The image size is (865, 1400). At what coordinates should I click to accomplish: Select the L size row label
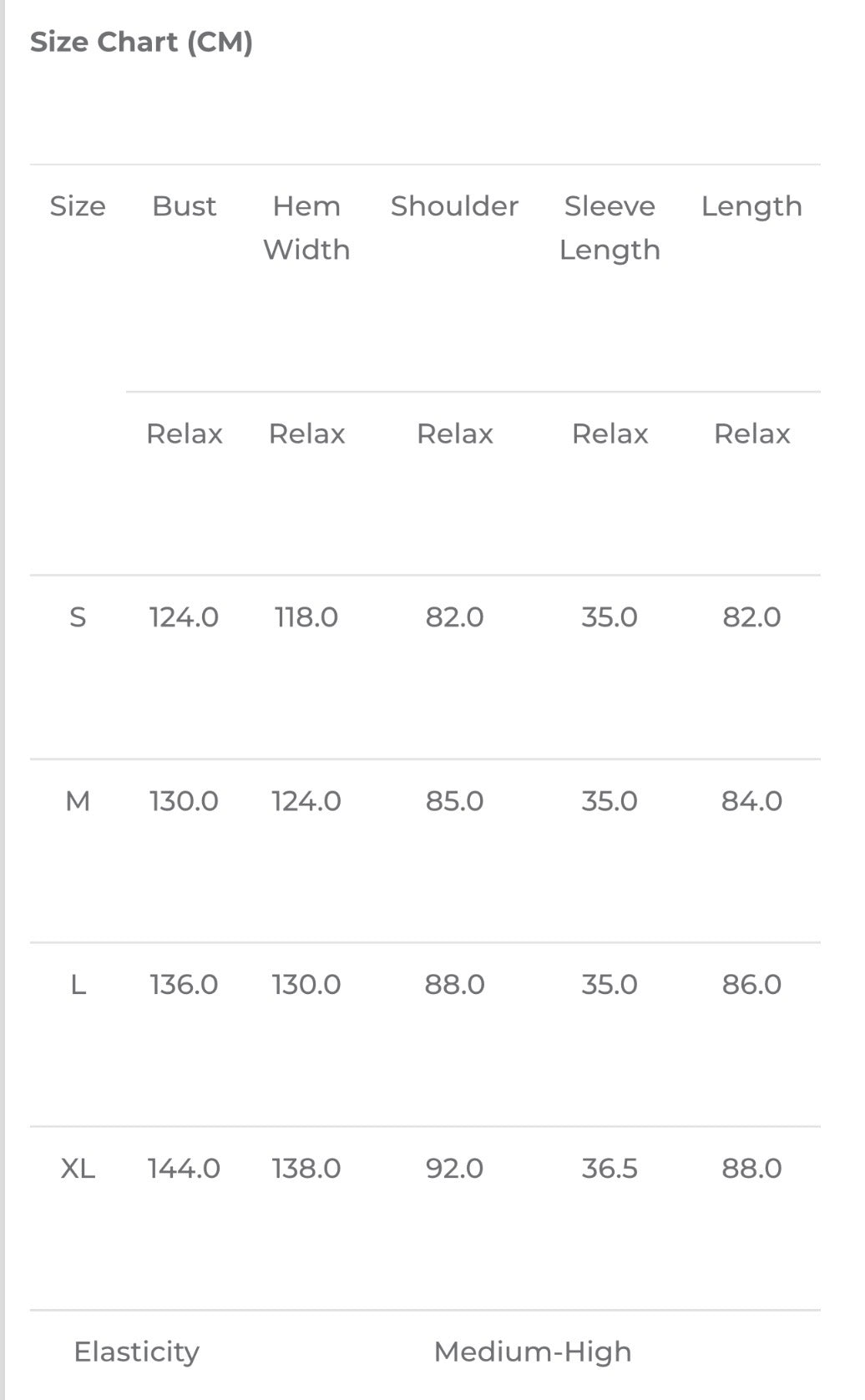pos(78,985)
